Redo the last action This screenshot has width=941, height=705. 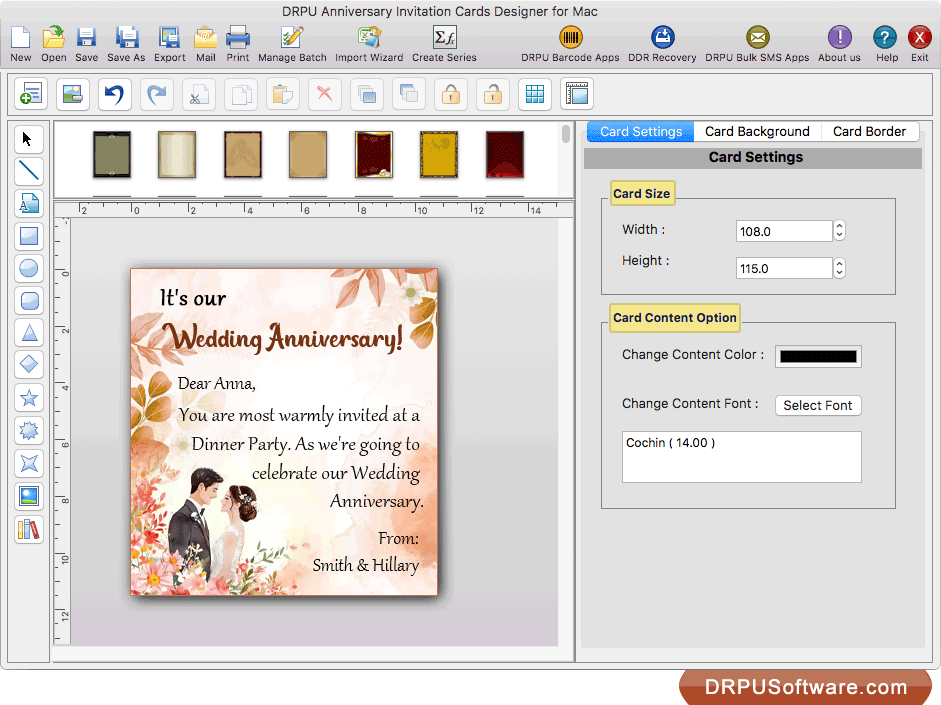[x=156, y=94]
